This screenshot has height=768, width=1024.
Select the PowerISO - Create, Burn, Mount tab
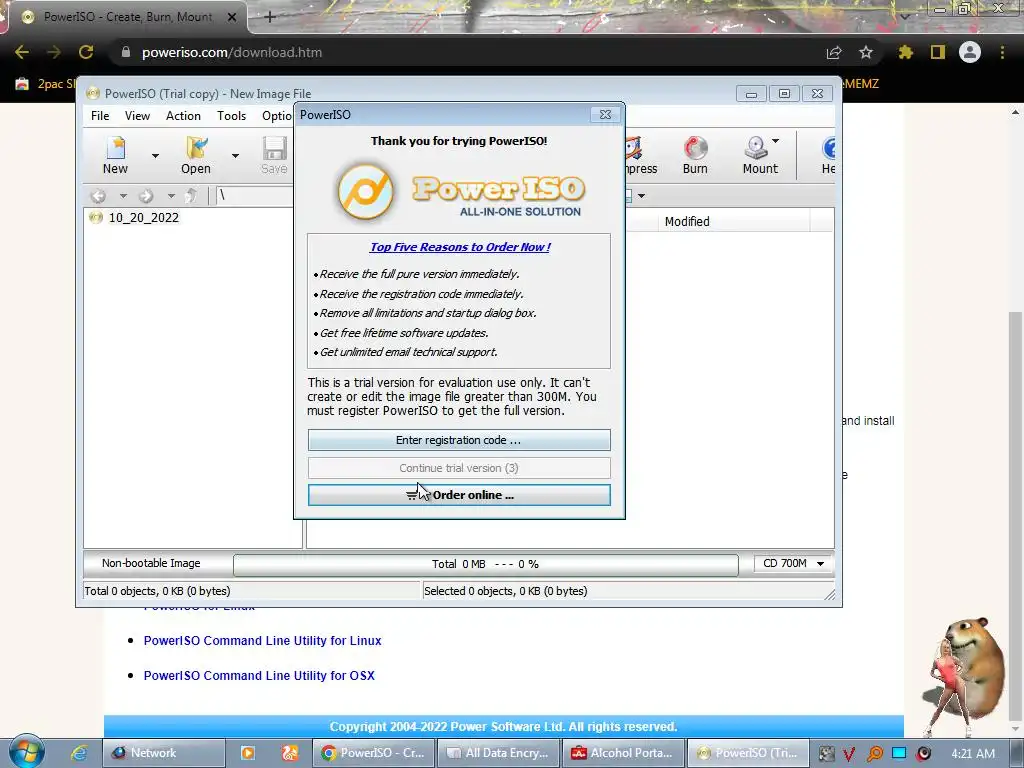(x=127, y=17)
